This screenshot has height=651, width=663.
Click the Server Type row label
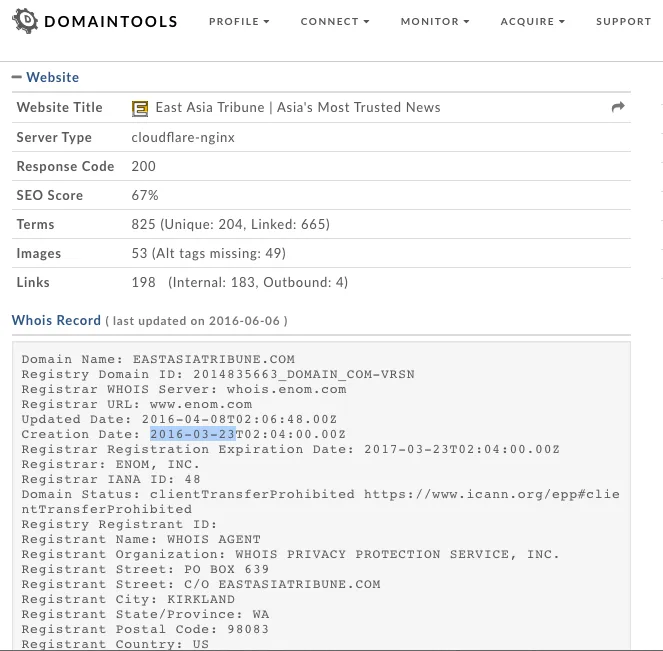pos(54,137)
